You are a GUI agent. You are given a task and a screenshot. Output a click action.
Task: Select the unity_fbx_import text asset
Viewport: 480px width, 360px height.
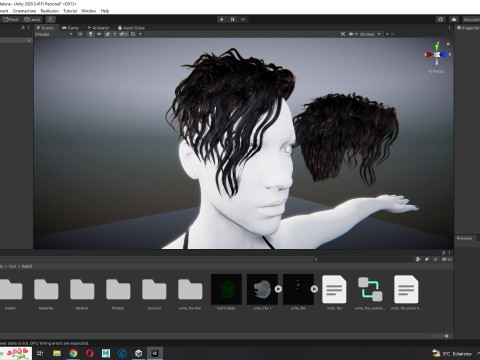tap(406, 289)
